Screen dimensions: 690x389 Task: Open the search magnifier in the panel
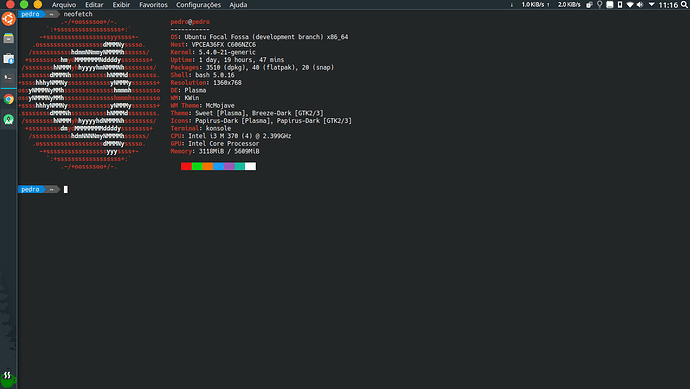[684, 5]
